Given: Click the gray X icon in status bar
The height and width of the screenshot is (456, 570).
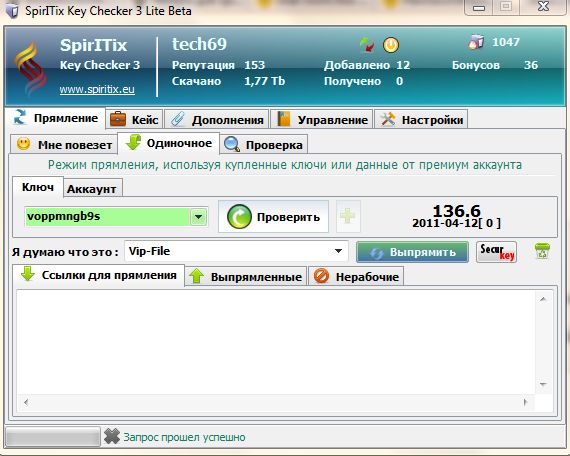Looking at the screenshot, I should coord(112,436).
